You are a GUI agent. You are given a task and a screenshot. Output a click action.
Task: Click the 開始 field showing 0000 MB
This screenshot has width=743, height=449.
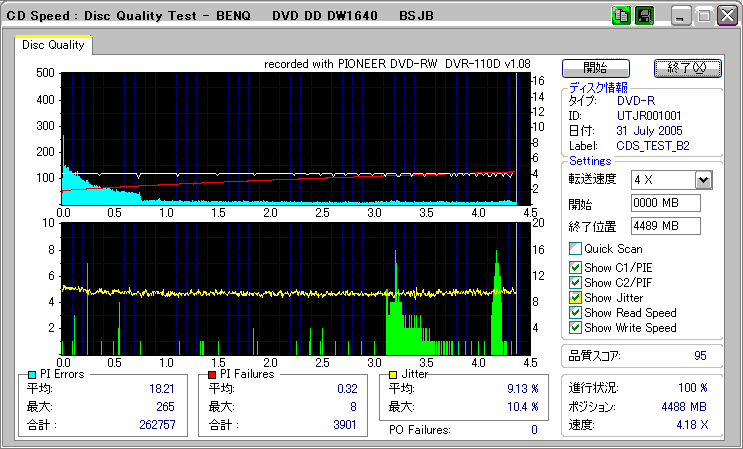665,203
